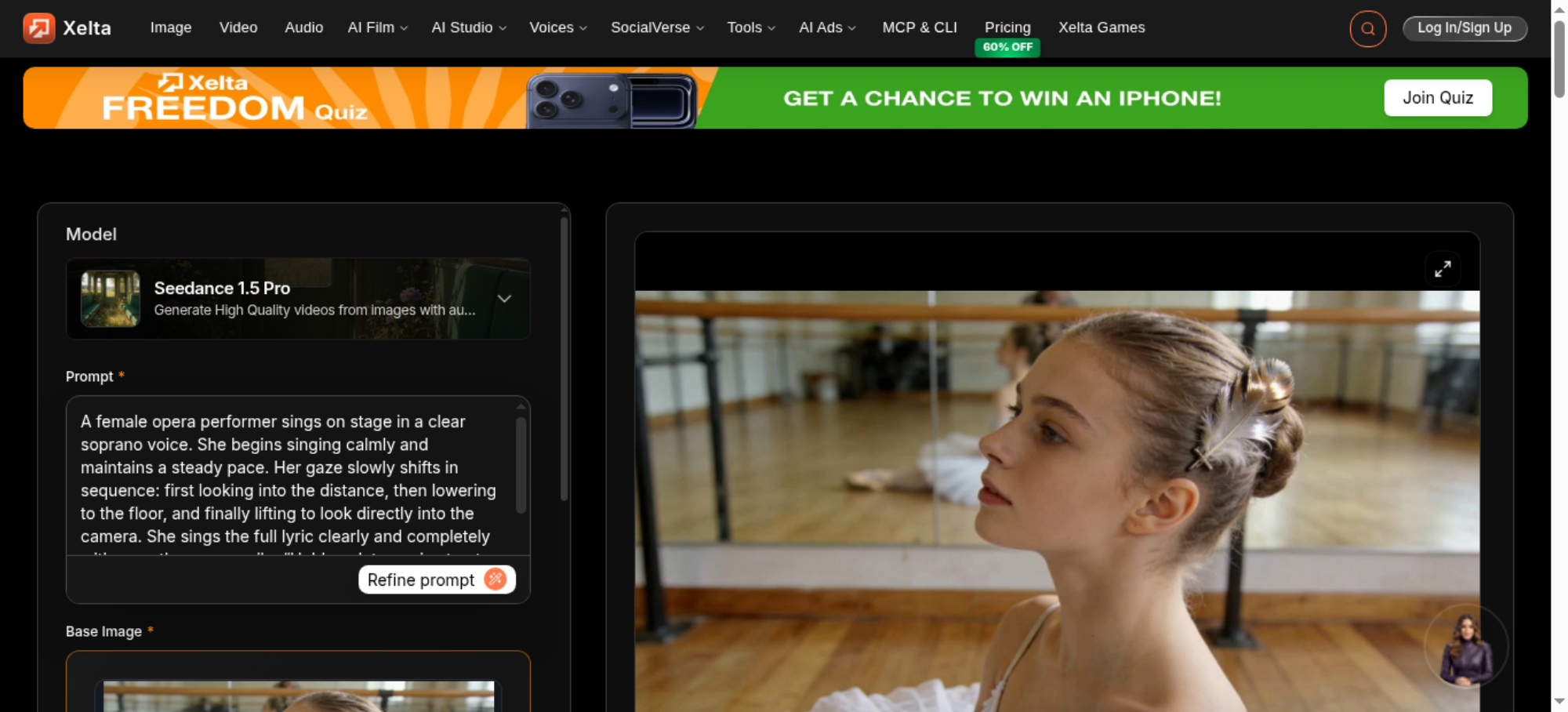
Task: Open the MCP & CLI page
Action: tap(920, 27)
